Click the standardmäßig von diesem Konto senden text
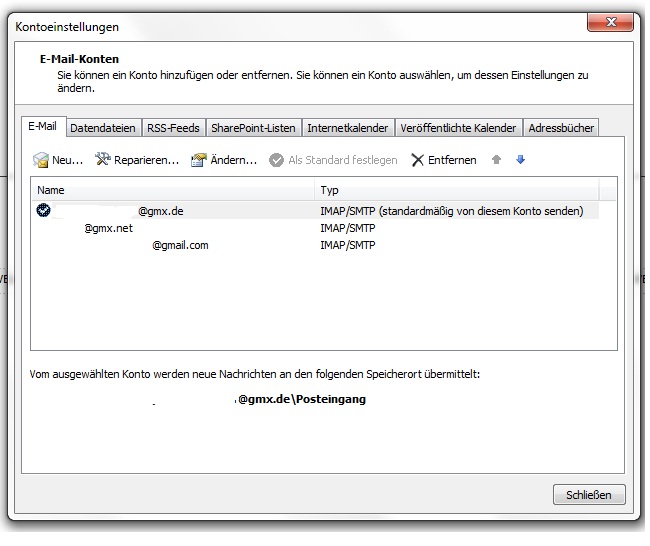The width and height of the screenshot is (650, 546). [x=481, y=211]
